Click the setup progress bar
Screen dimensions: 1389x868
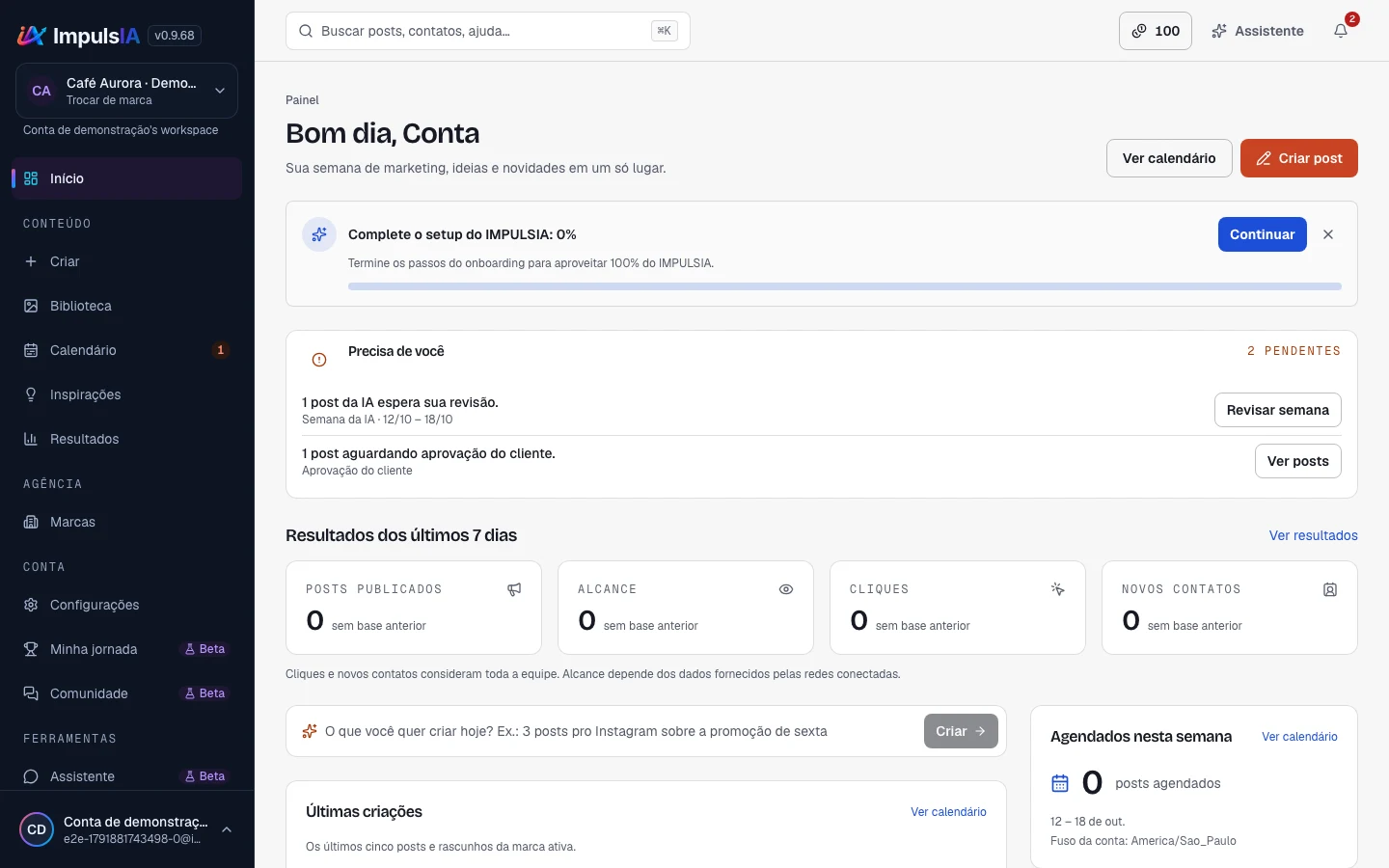[845, 286]
